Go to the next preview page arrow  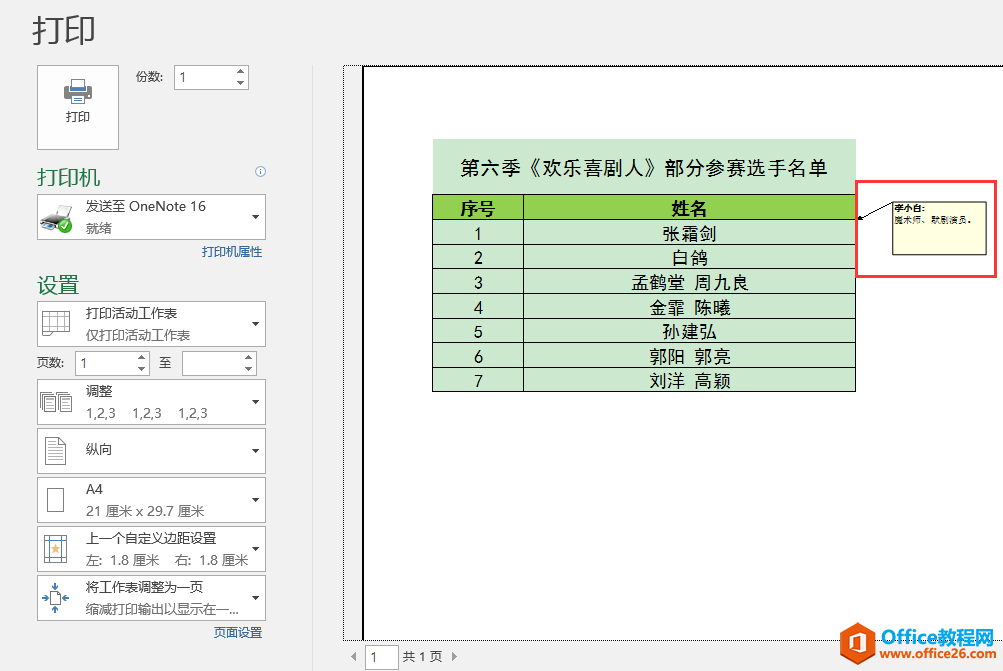454,657
